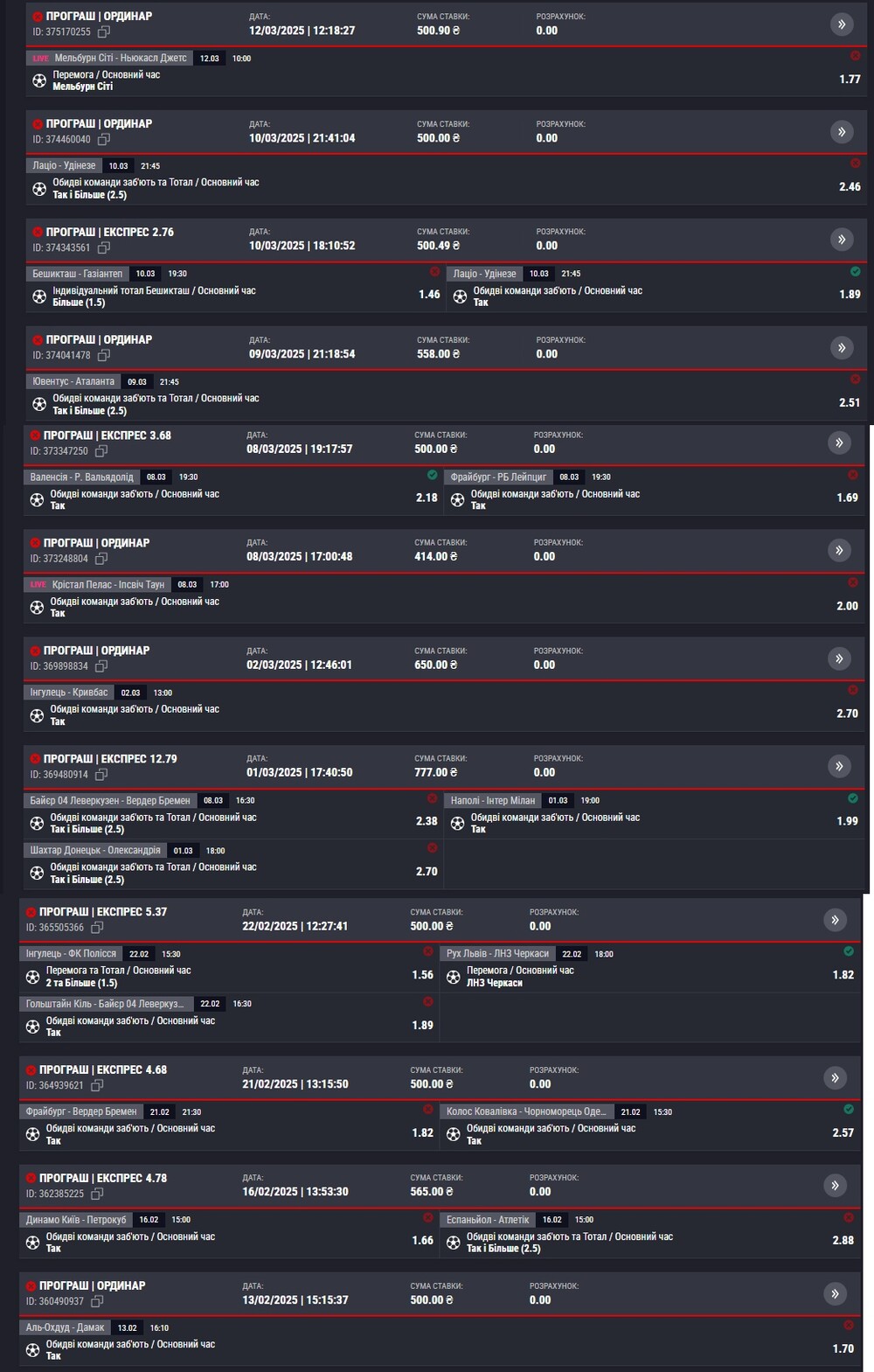Expand the Експрес 4.68 bet arrow
The height and width of the screenshot is (1372, 874).
click(x=835, y=1077)
